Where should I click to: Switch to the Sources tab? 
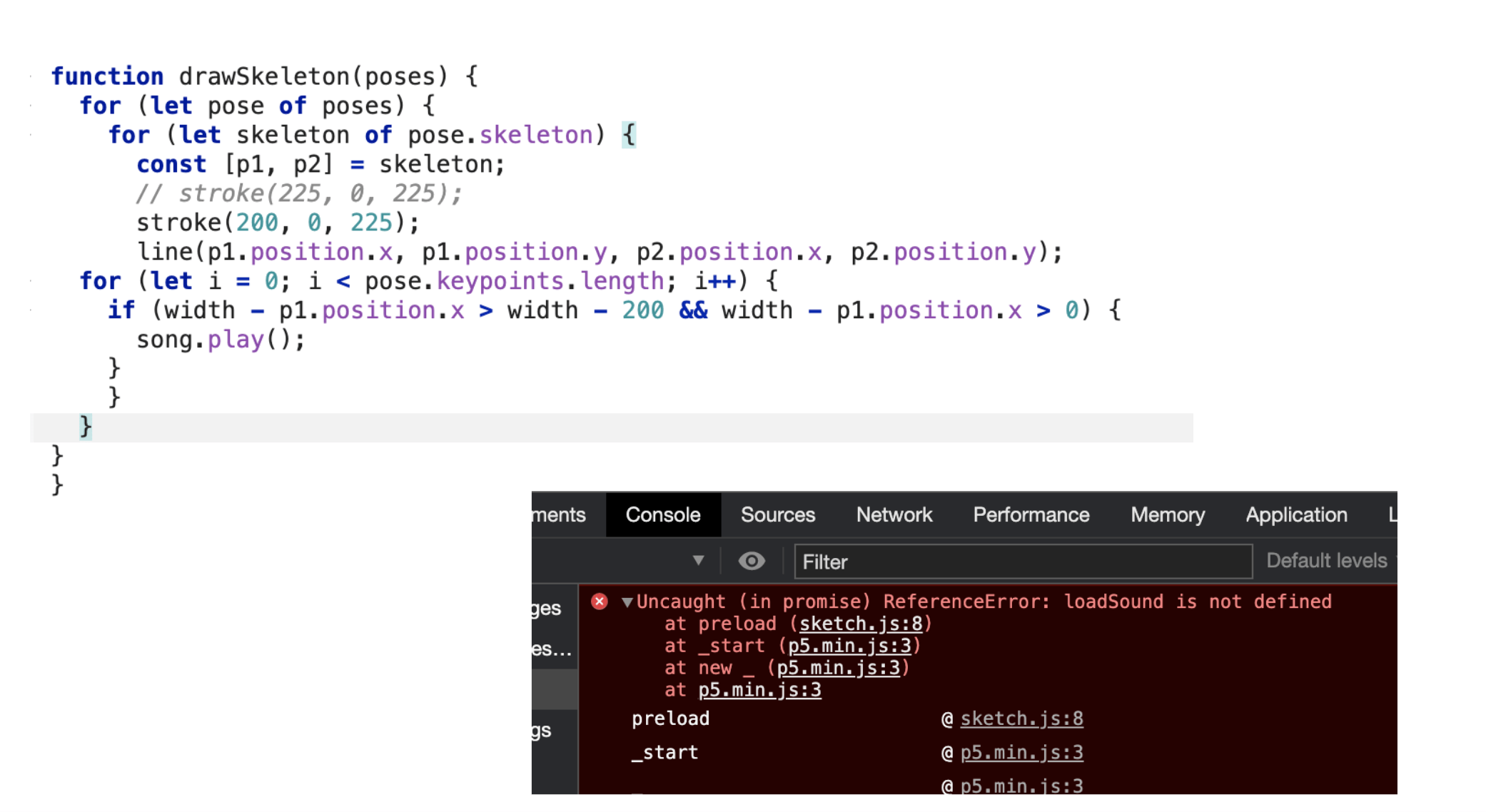click(x=777, y=514)
